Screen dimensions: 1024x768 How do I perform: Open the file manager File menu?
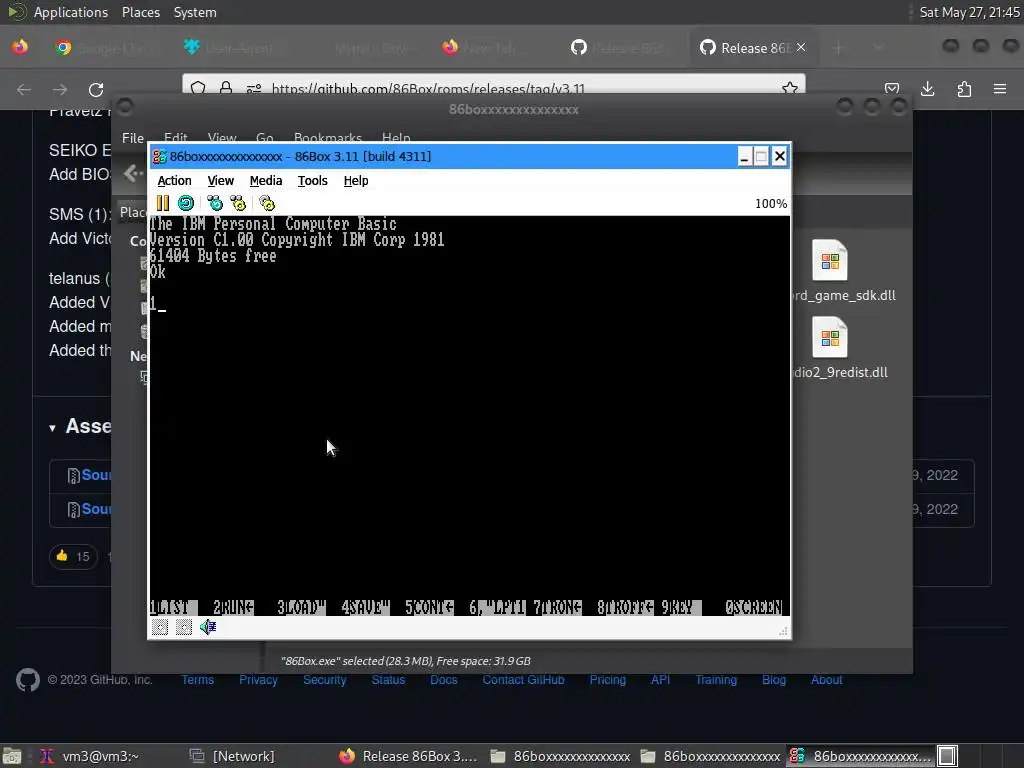click(133, 138)
